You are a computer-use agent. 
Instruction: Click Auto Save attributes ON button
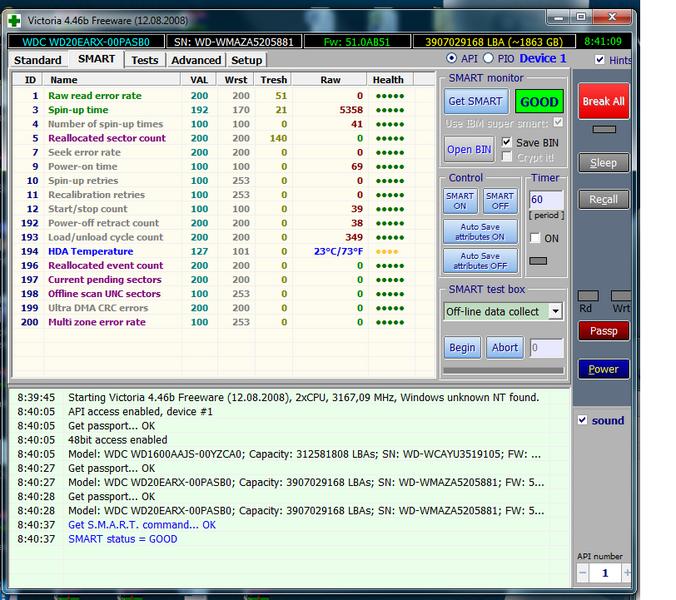[480, 232]
